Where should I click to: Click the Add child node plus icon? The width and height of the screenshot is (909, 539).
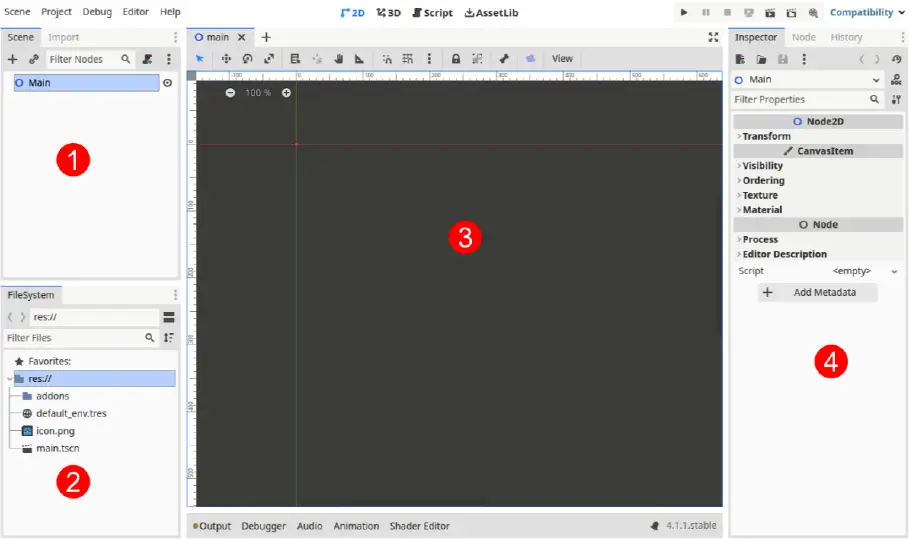[x=13, y=60]
